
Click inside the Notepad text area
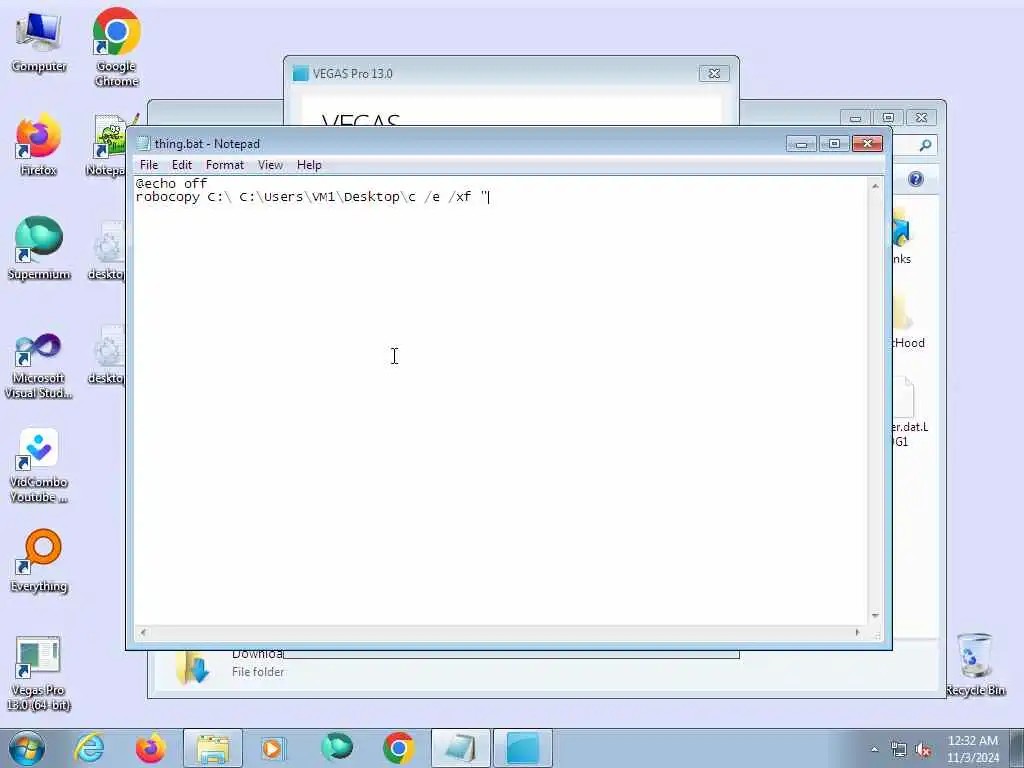tap(502, 400)
